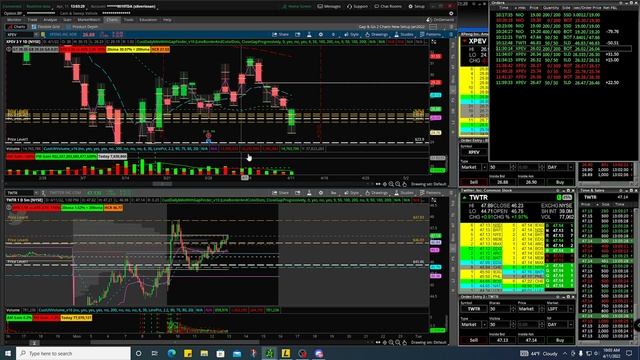Image resolution: width=640 pixels, height=360 pixels.
Task: Open the flask studies icon on XPEV chart
Action: tap(309, 35)
